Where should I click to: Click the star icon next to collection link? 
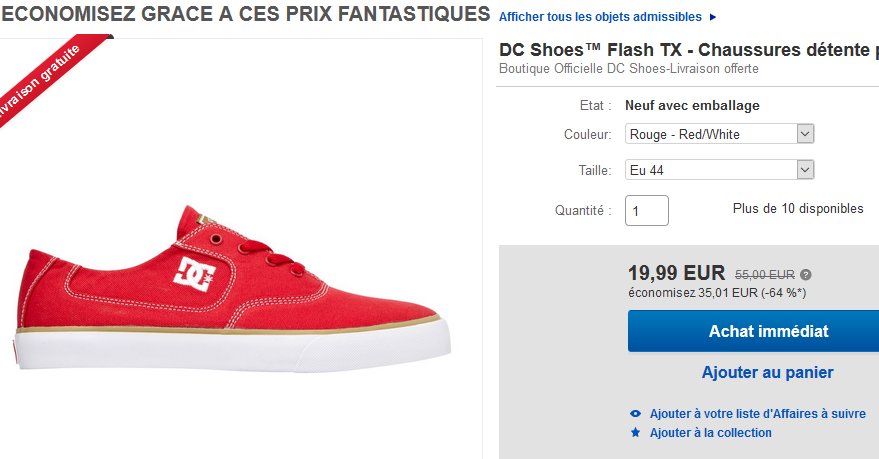tap(635, 433)
